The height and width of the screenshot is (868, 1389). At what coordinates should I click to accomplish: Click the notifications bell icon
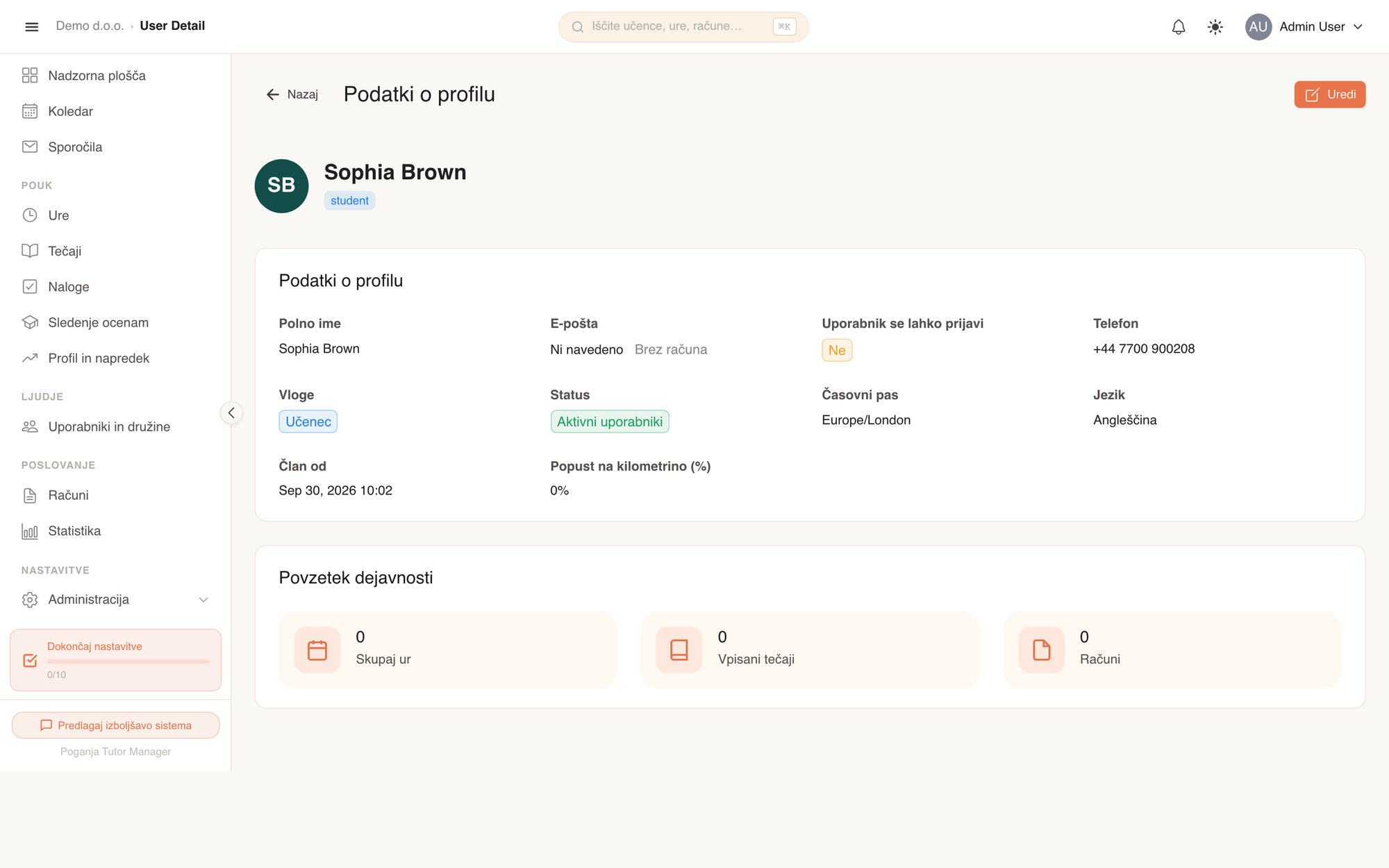pyautogui.click(x=1179, y=26)
